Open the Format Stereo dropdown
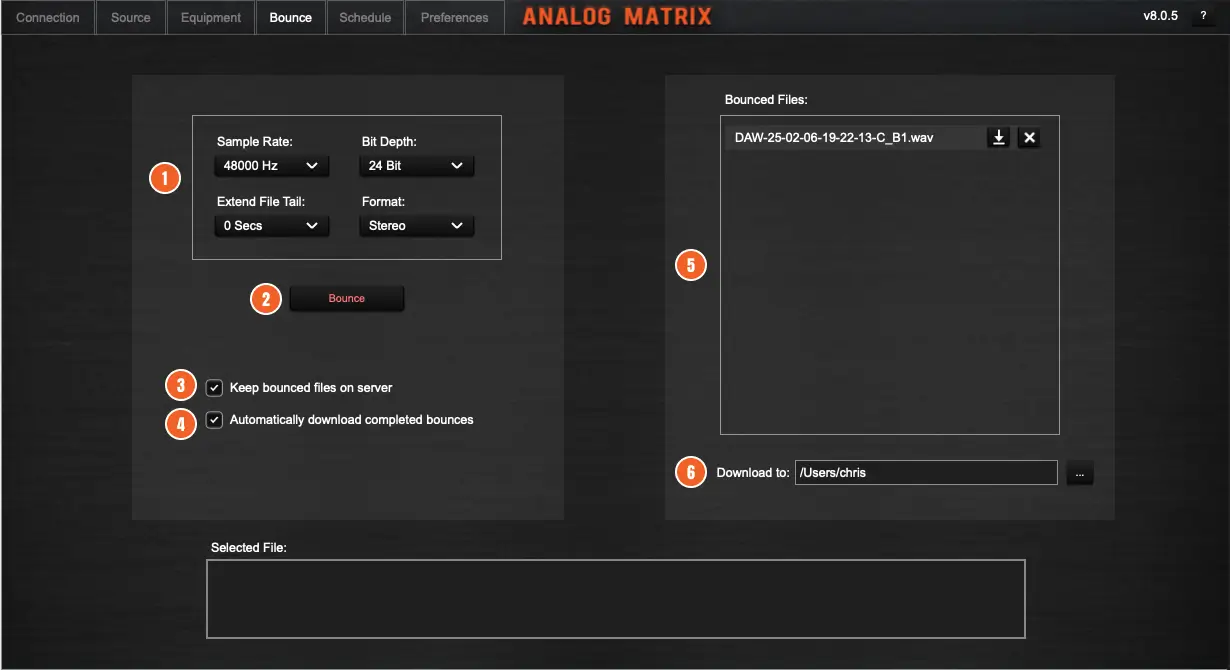This screenshot has width=1230, height=670. point(416,226)
